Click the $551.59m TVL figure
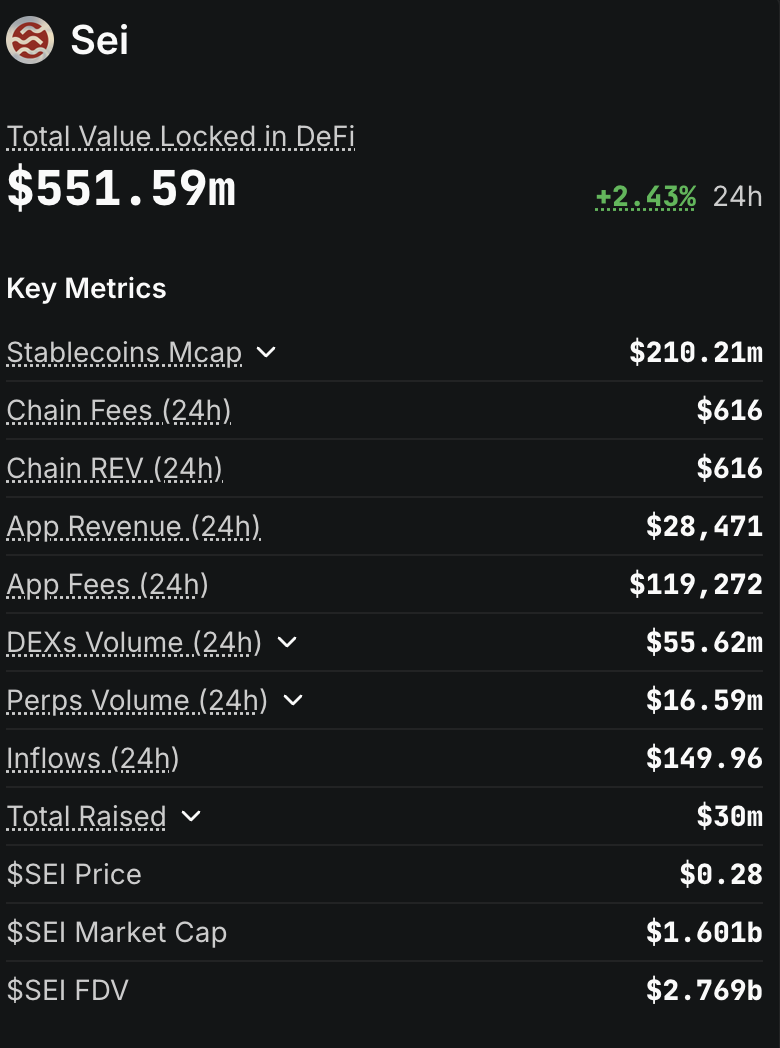Screen dimensions: 780x1048 121,188
